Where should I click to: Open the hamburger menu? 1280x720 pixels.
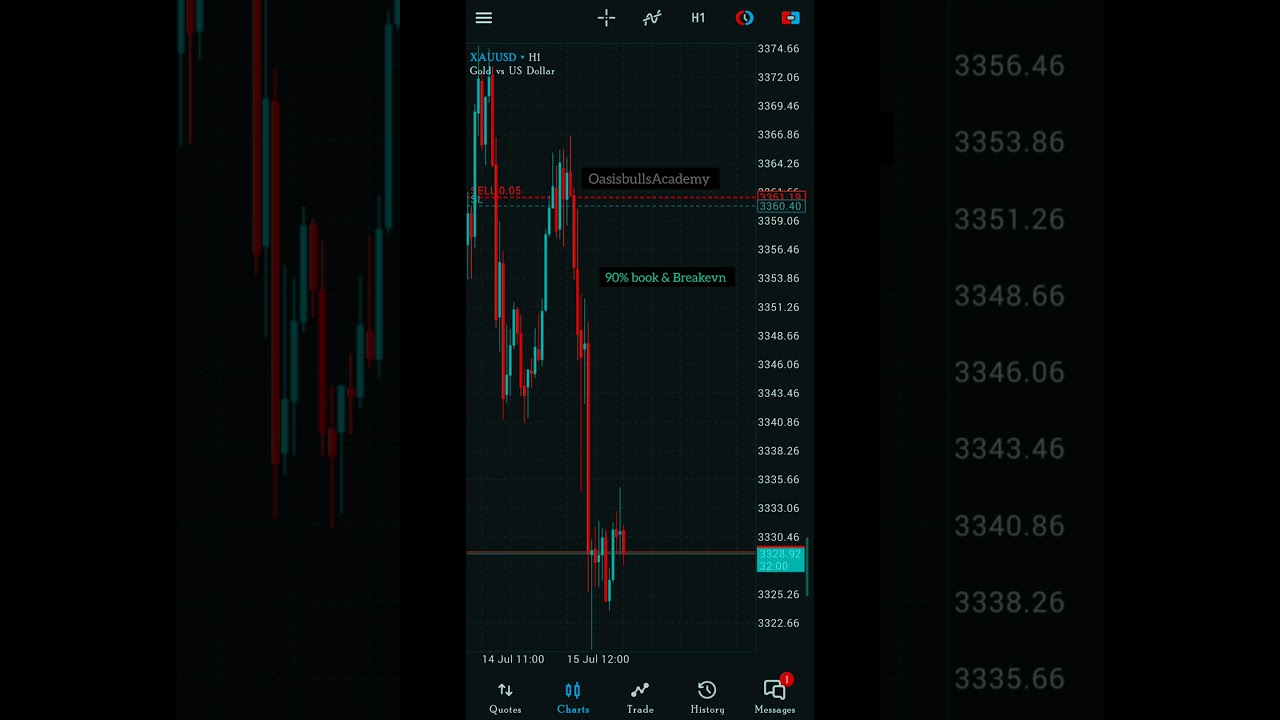click(484, 18)
